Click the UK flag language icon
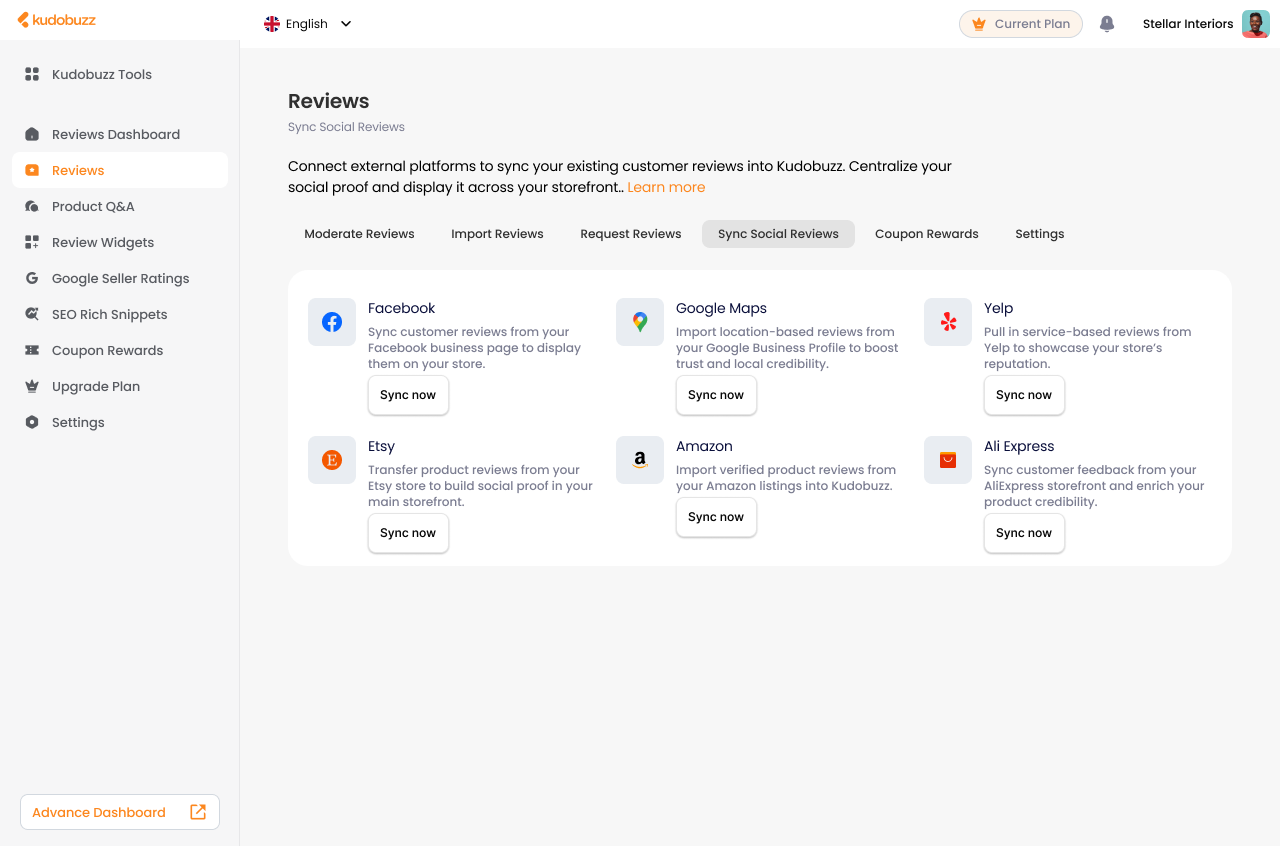The image size is (1280, 846). point(272,24)
